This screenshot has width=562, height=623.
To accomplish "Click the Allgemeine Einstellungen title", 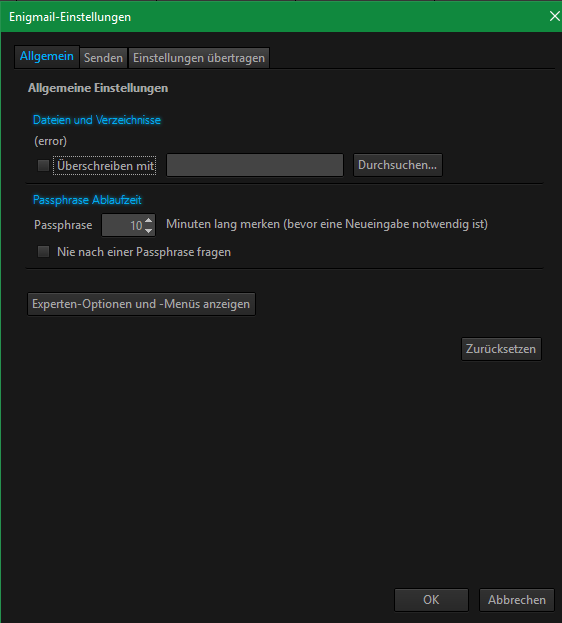I will tap(98, 88).
